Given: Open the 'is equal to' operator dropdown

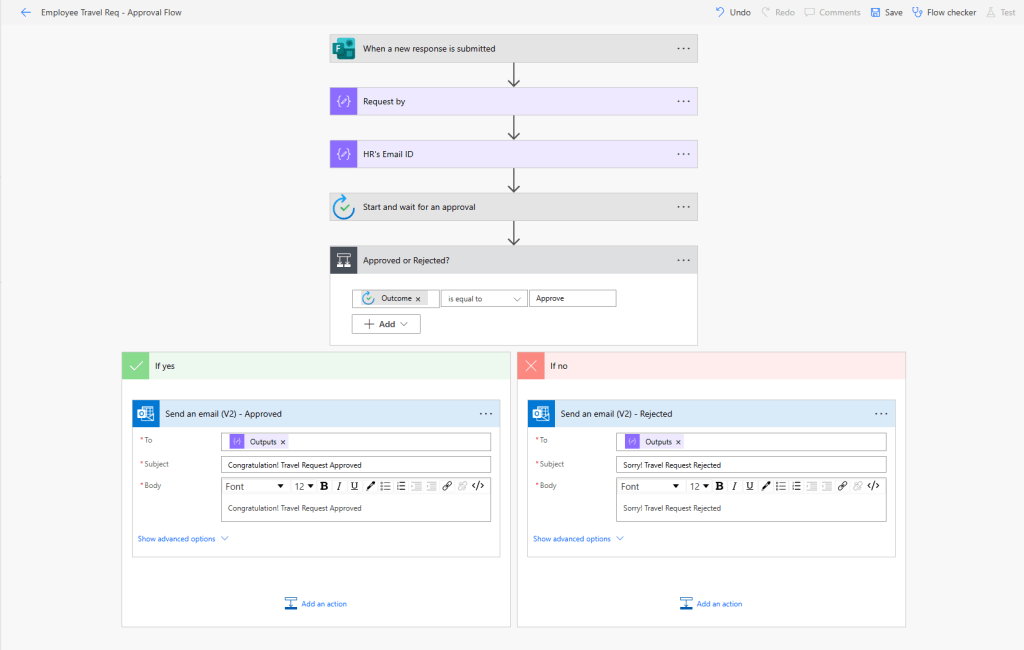Looking at the screenshot, I should [484, 298].
